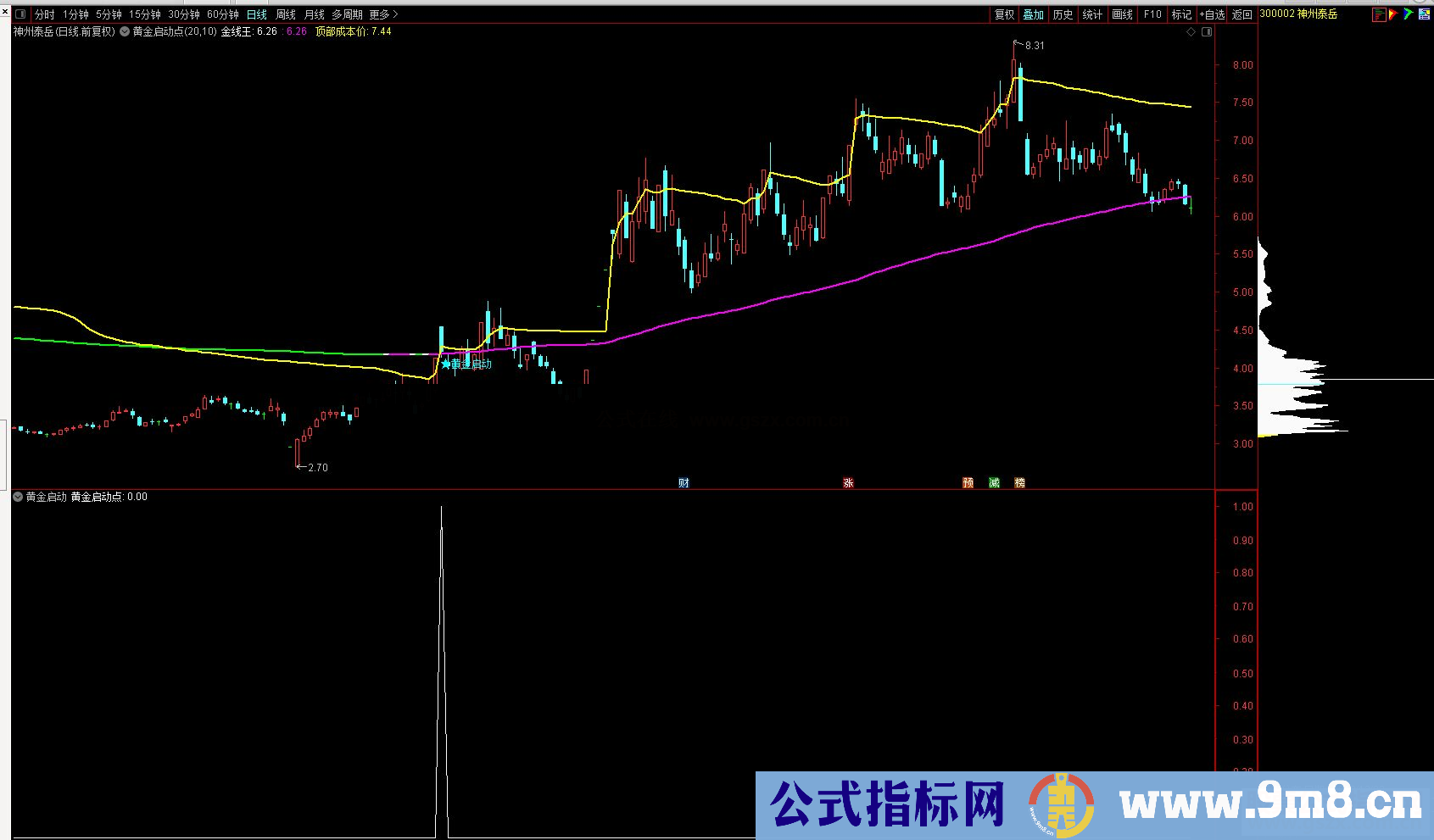Click the red flag arrow icon at top right
This screenshot has height=840, width=1434.
click(x=1395, y=14)
